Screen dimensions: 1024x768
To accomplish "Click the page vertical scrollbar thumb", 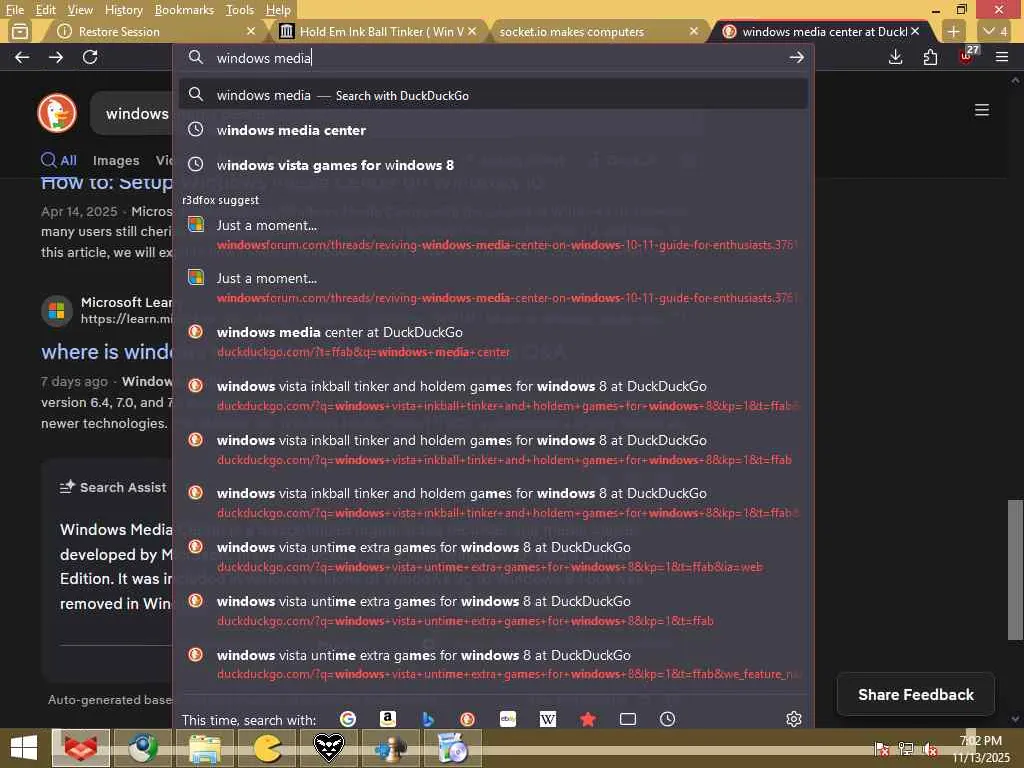I will (1015, 569).
